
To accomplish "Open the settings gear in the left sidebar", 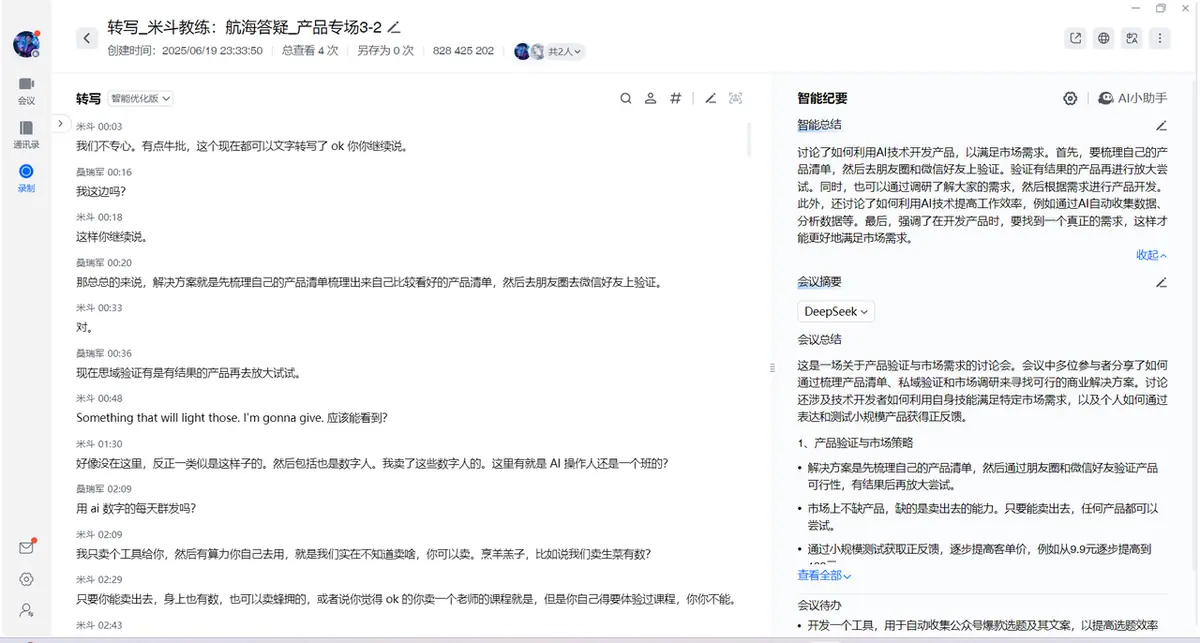I will (26, 579).
